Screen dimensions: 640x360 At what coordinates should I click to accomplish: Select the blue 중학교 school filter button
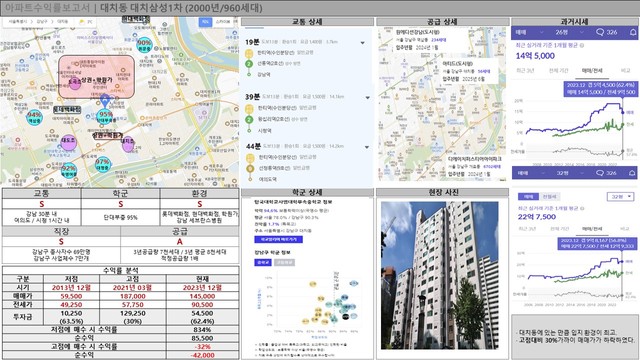[x=262, y=262]
